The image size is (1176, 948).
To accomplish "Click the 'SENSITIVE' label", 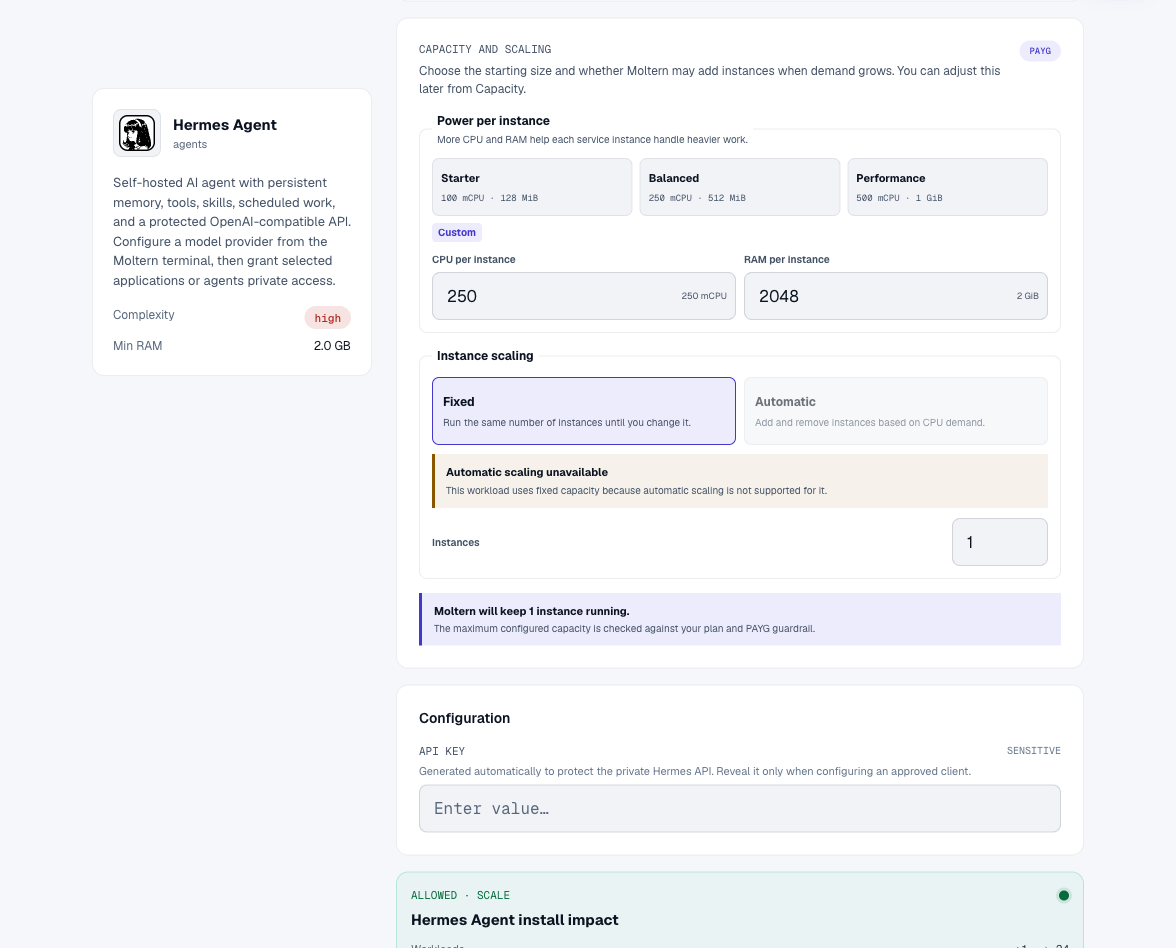I will 1034,751.
